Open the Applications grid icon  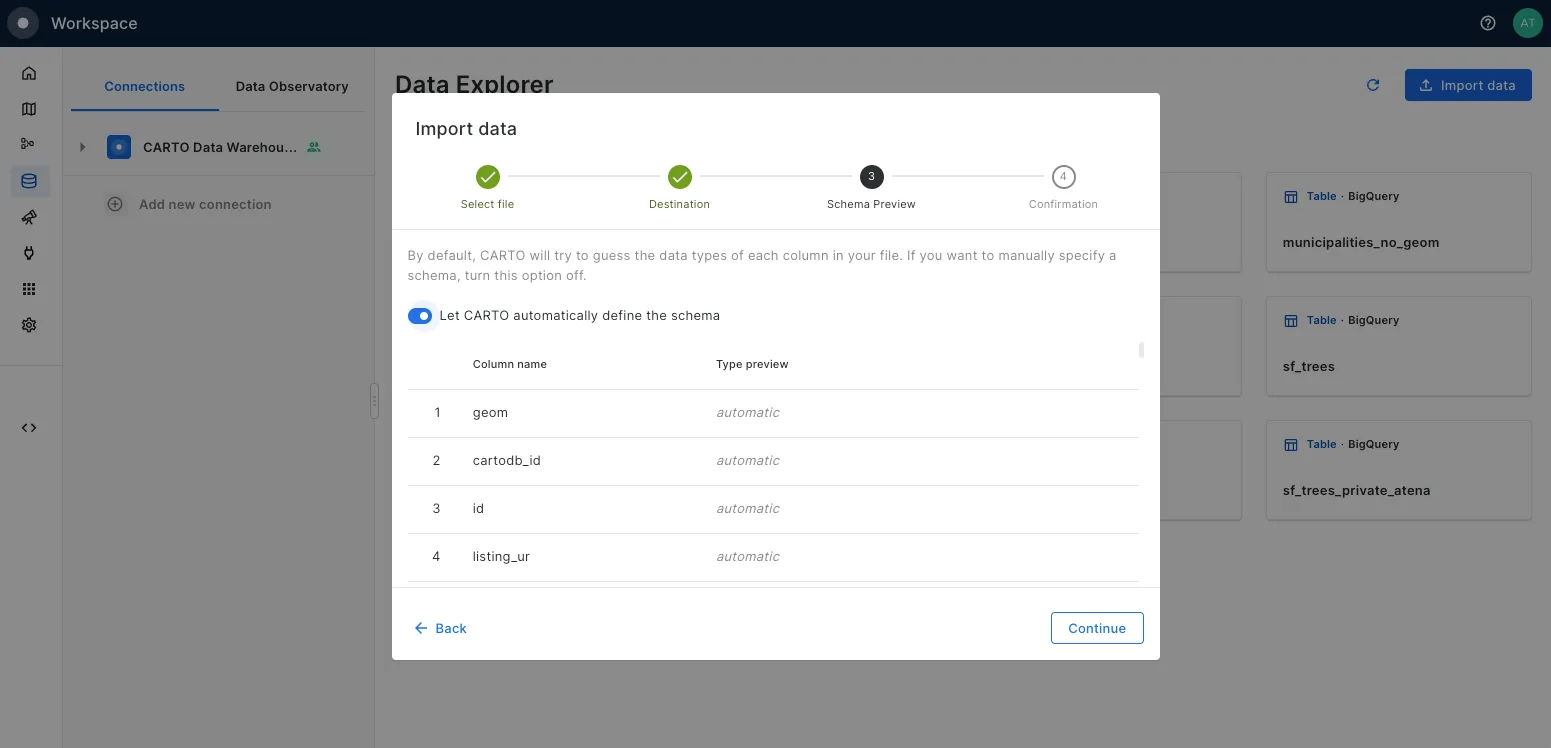29,289
